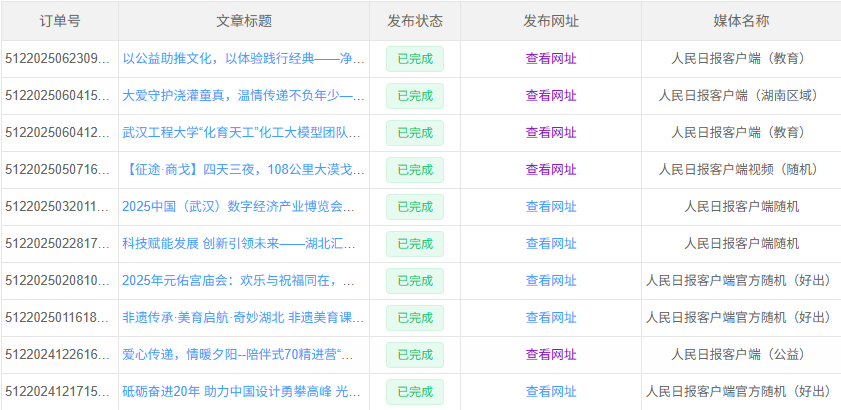Click media name 人民日报客户端视频（随机）
The width and height of the screenshot is (841, 410).
741,170
